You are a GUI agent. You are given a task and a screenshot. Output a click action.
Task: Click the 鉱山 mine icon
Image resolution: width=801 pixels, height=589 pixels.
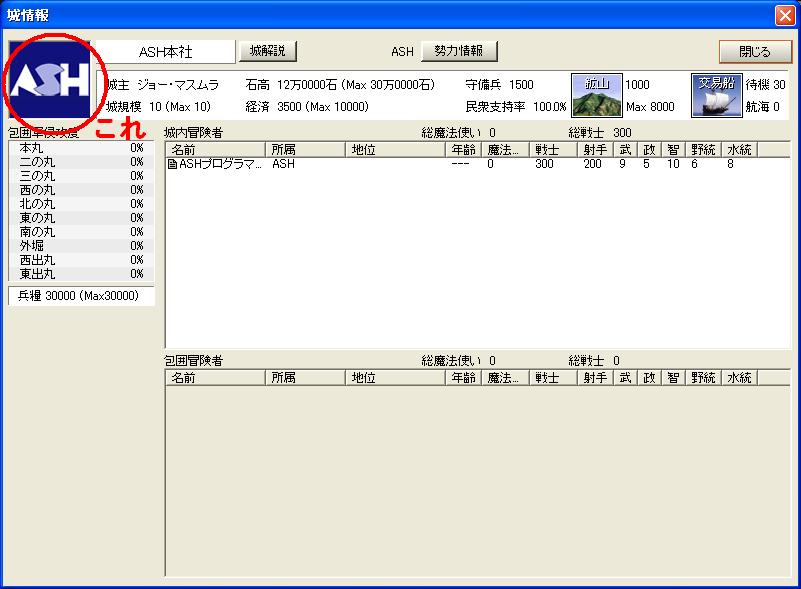click(x=597, y=95)
